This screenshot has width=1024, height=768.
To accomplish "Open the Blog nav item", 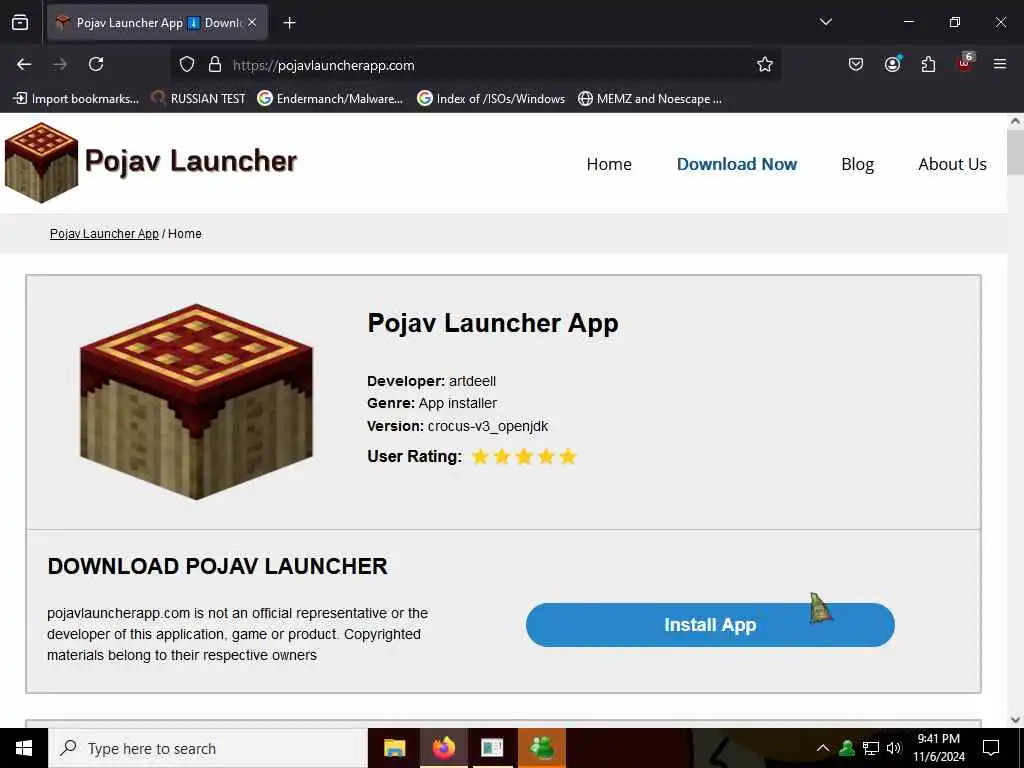I will point(857,164).
